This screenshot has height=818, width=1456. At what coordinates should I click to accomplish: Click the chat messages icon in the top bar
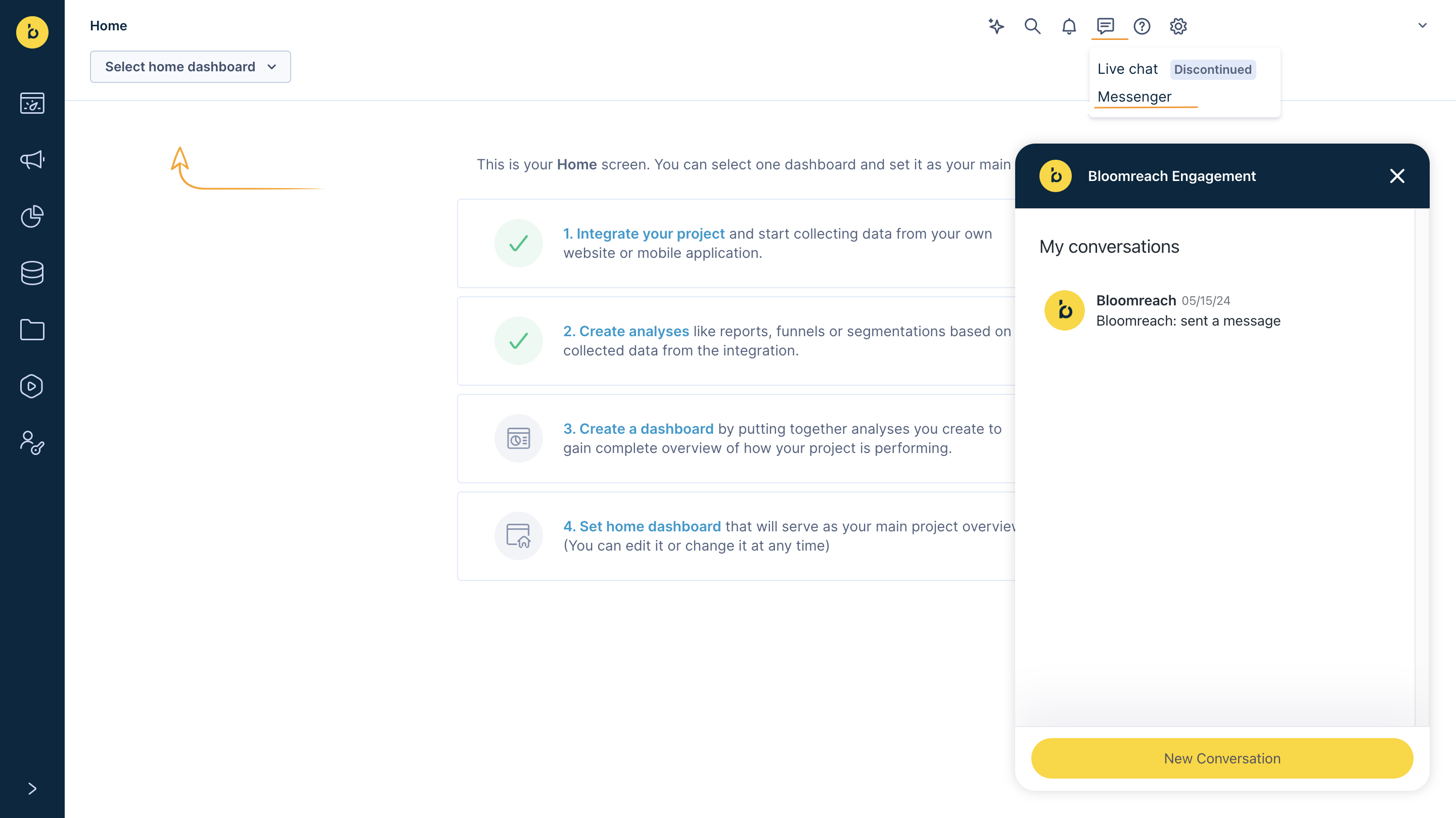(x=1106, y=26)
